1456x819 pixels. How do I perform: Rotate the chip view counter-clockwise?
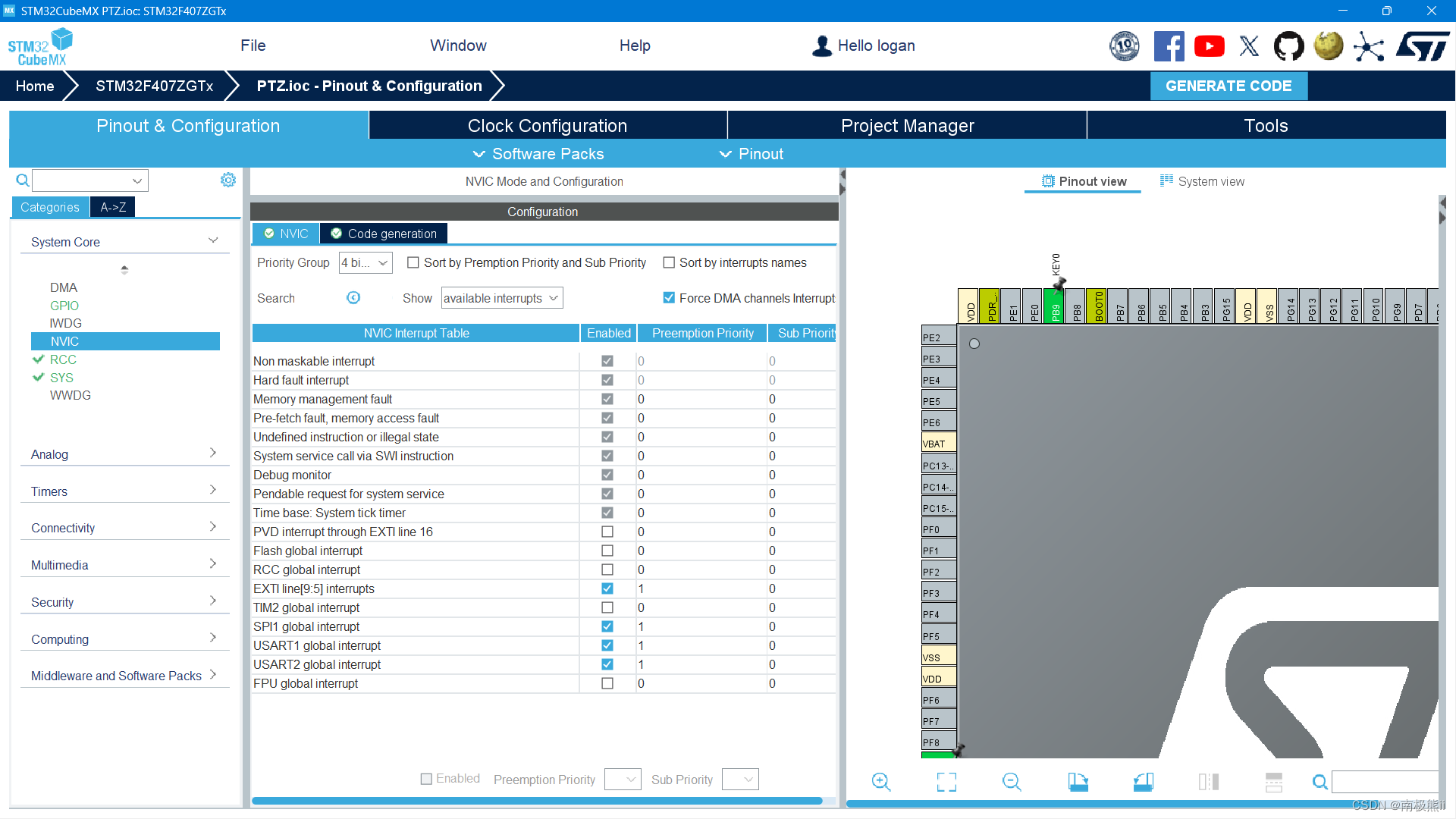click(1144, 782)
